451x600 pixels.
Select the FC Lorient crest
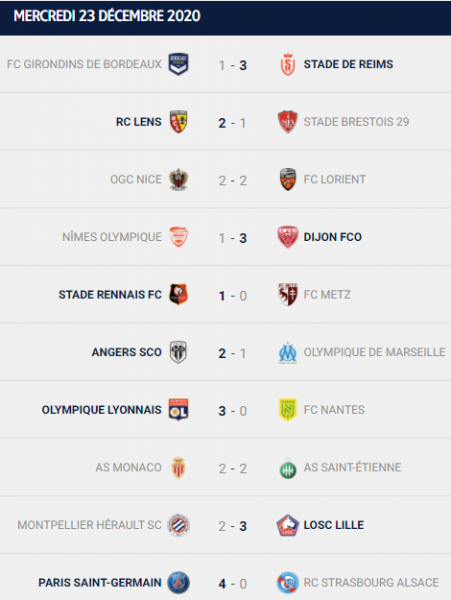(x=288, y=179)
